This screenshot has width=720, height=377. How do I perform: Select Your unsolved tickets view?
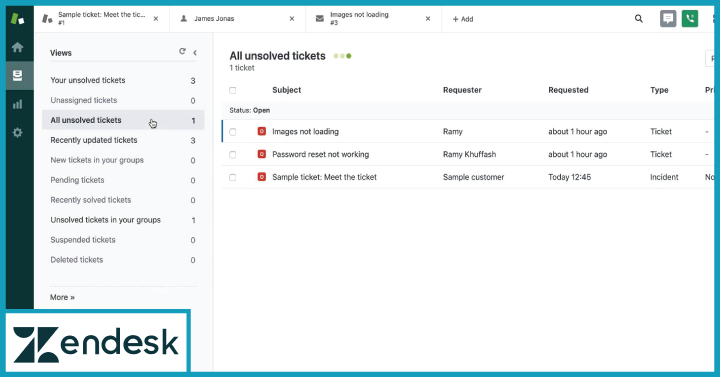(123, 80)
